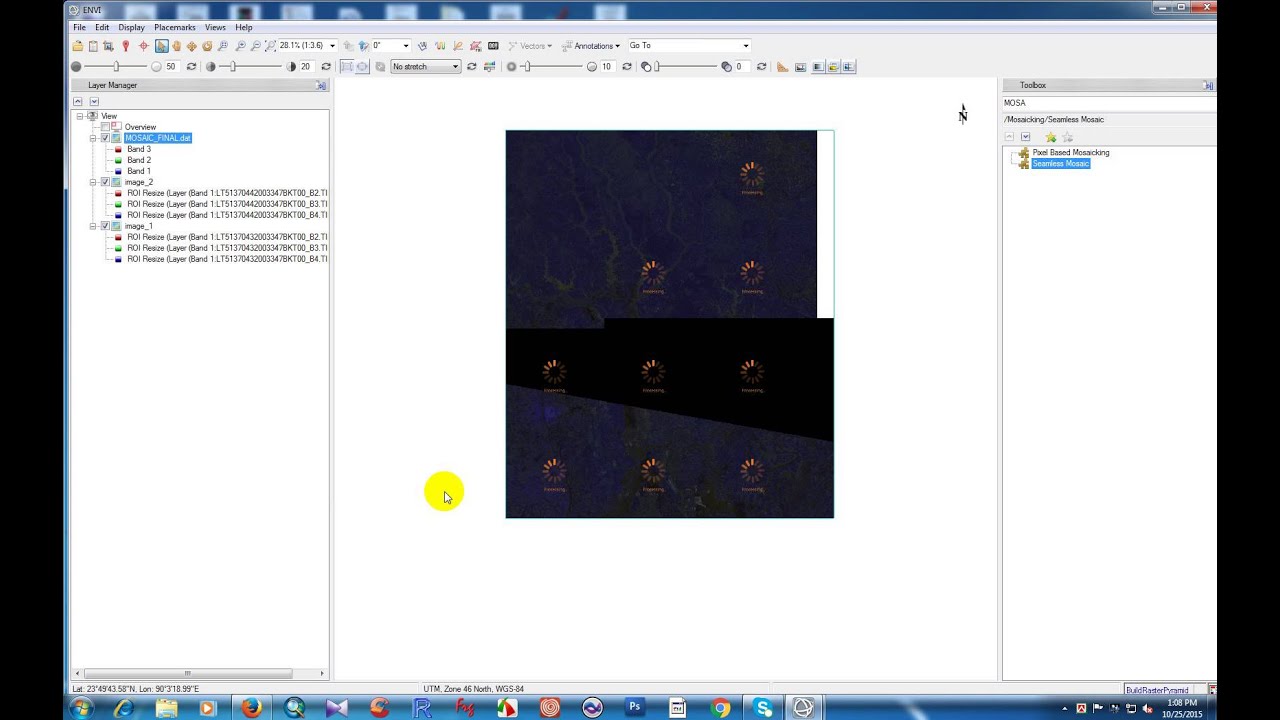Click the Blend view icon
The width and height of the screenshot is (1280, 720).
[x=818, y=67]
